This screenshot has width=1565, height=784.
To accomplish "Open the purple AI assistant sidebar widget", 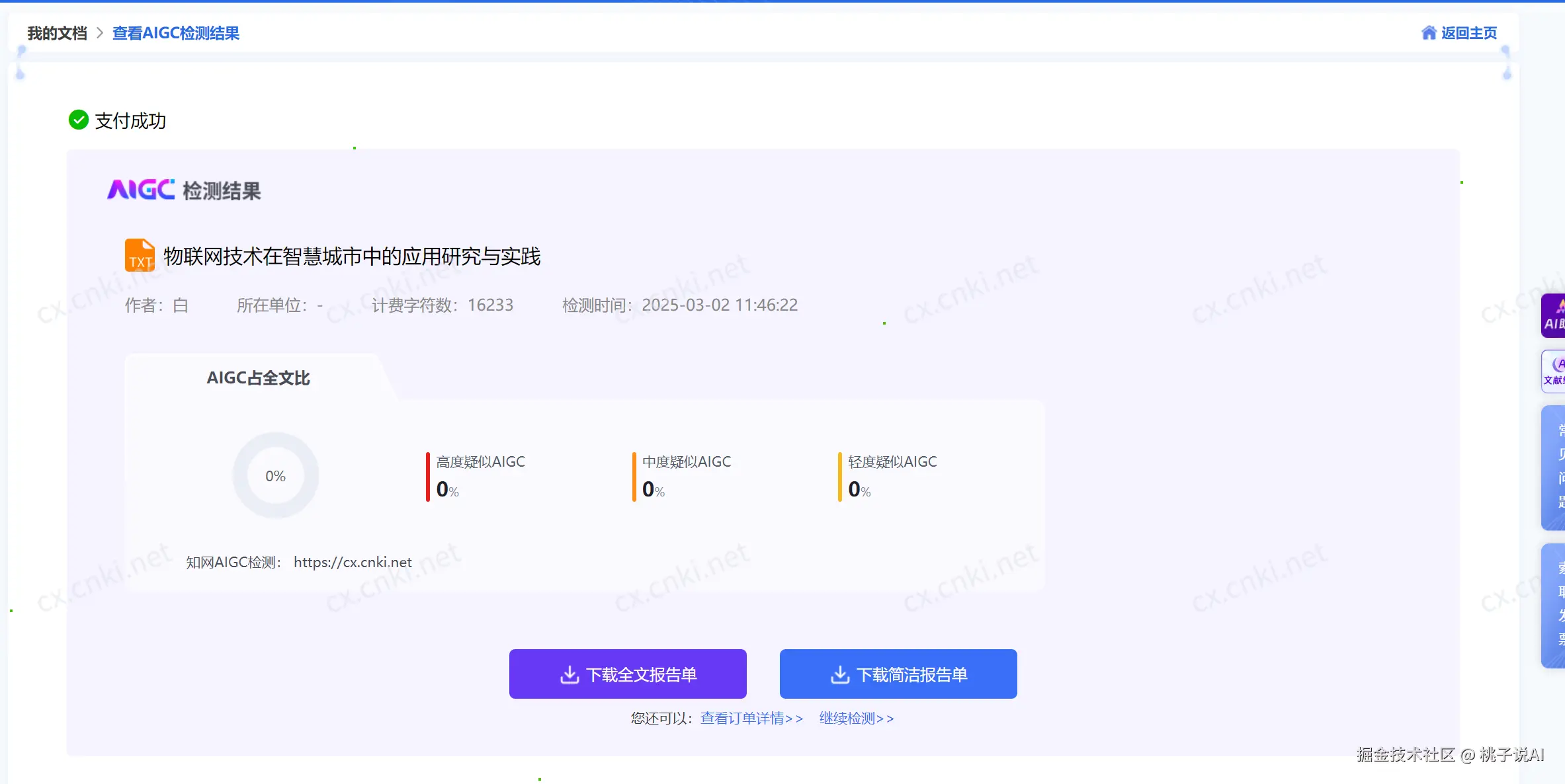I will point(1553,315).
